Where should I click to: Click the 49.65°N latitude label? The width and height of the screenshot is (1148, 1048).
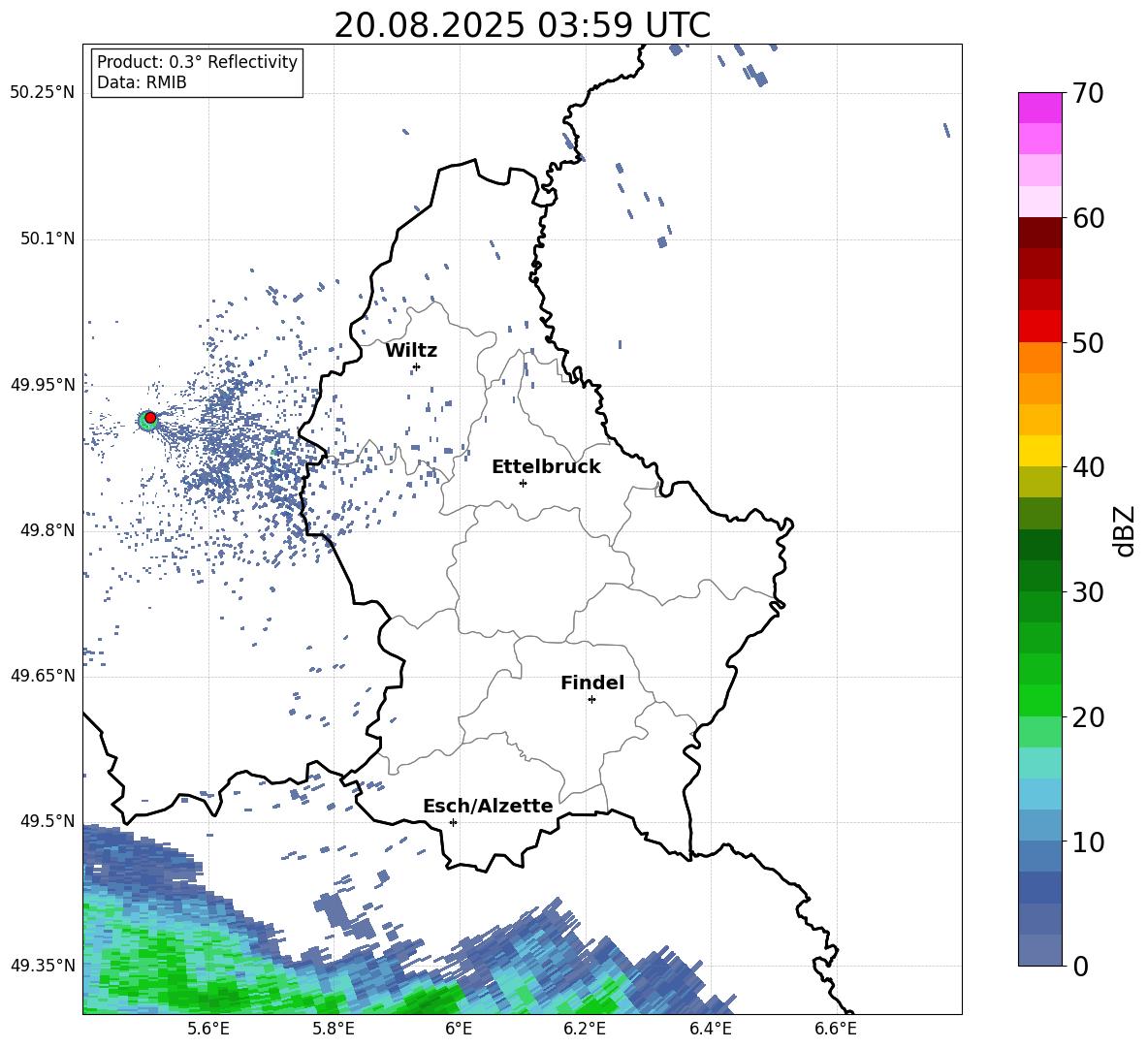tap(43, 675)
